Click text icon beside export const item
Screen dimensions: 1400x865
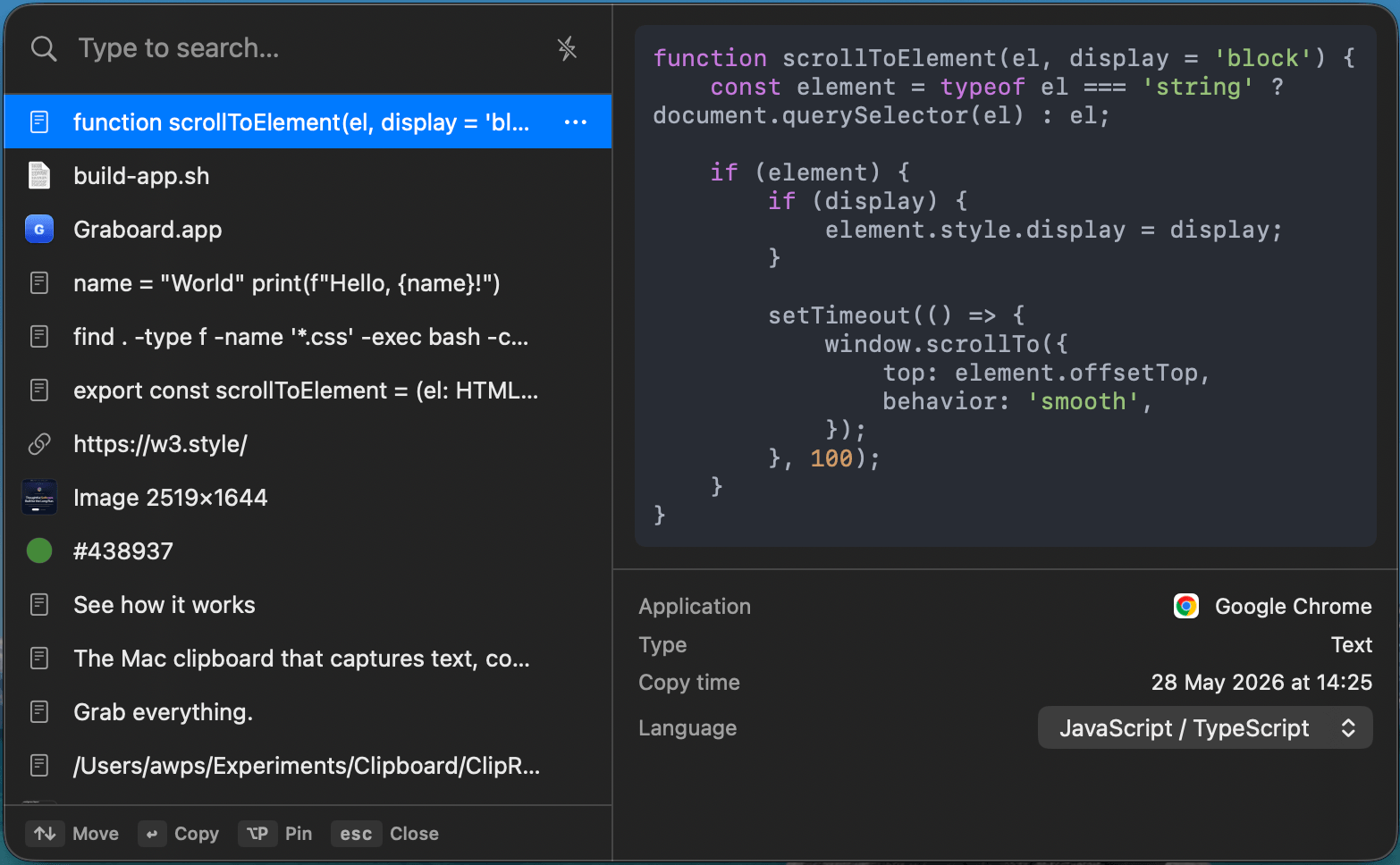click(x=39, y=391)
